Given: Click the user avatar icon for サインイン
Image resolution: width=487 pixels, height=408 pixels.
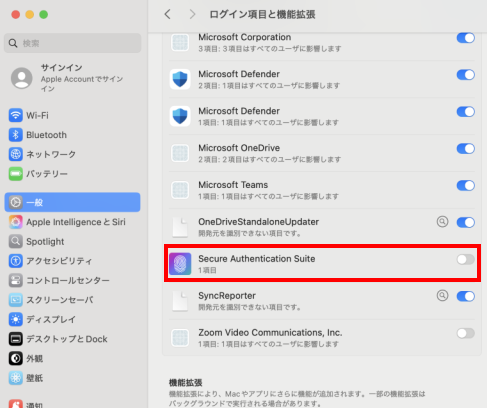Looking at the screenshot, I should pos(22,78).
